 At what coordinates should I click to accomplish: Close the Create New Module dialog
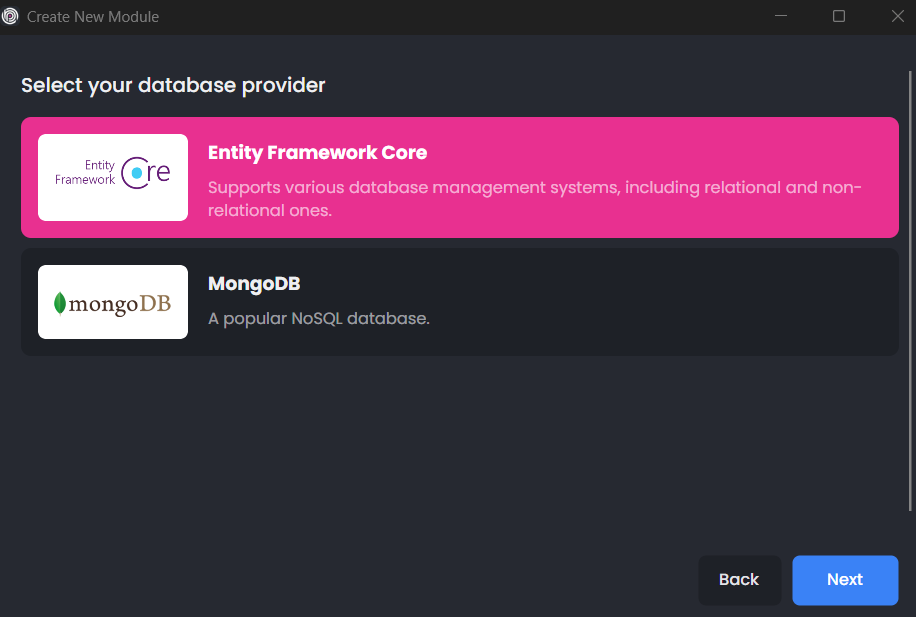pos(897,16)
